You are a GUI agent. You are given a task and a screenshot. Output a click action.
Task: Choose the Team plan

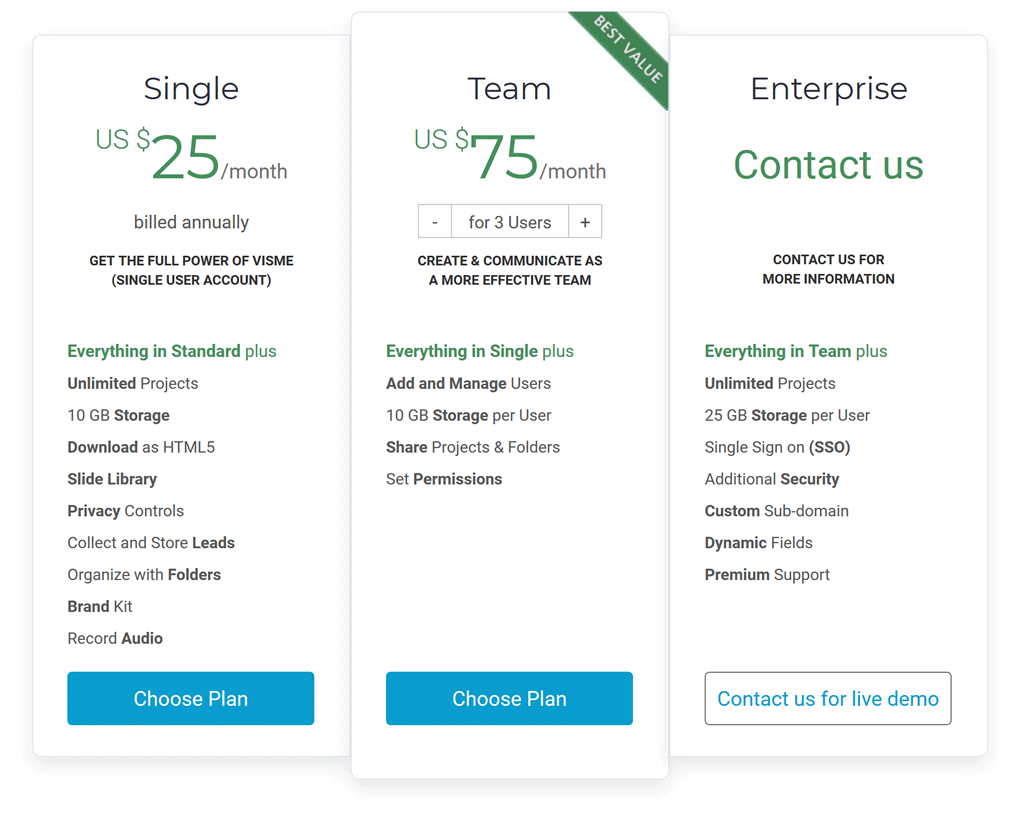(510, 698)
